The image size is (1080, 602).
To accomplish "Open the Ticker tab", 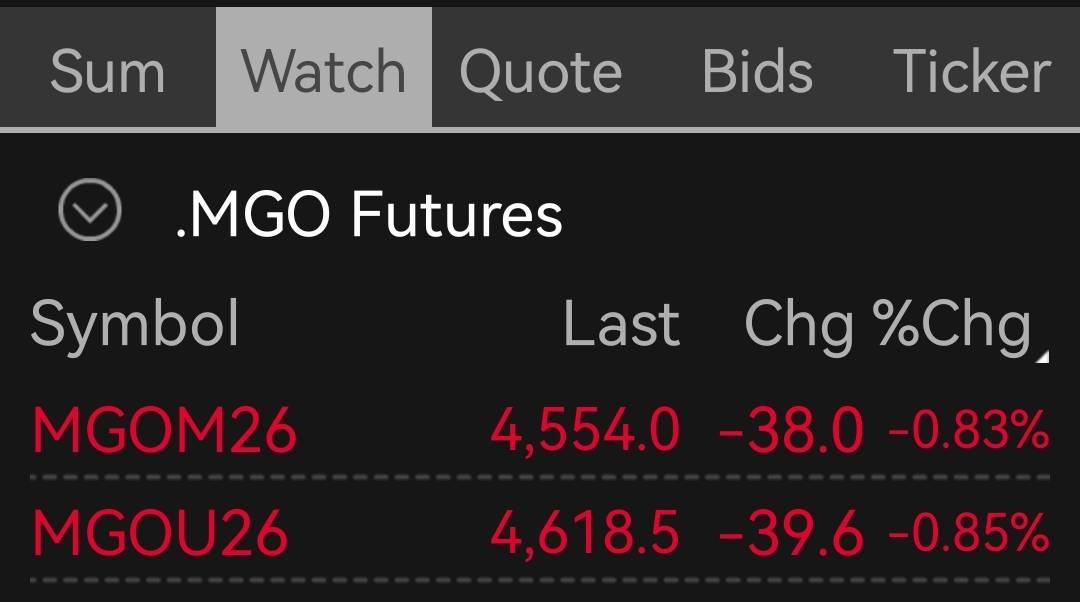I will pos(972,72).
